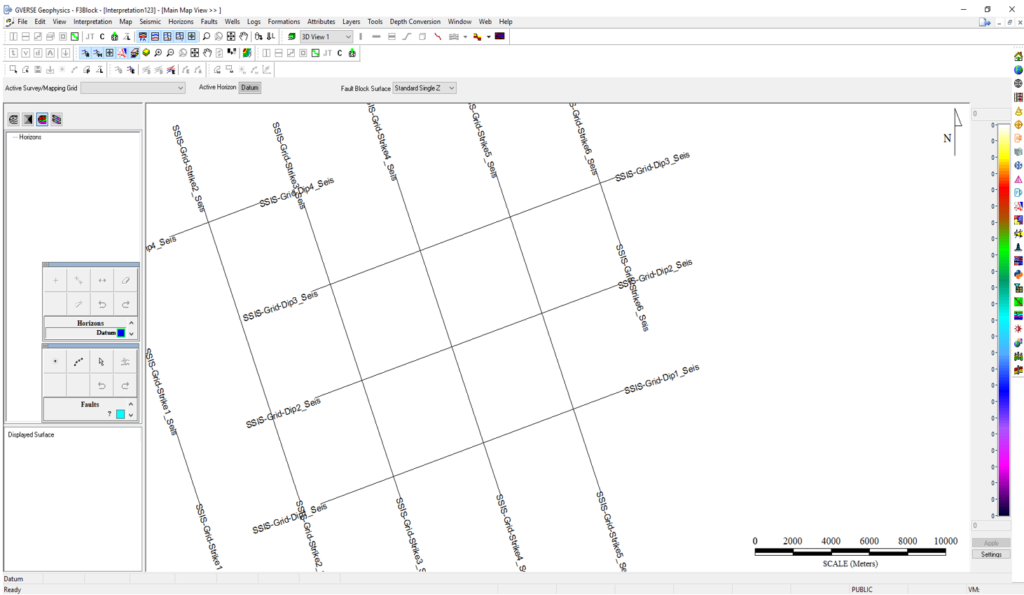Toggle the fault color box next to question mark
The image size is (1024, 595).
click(x=120, y=414)
